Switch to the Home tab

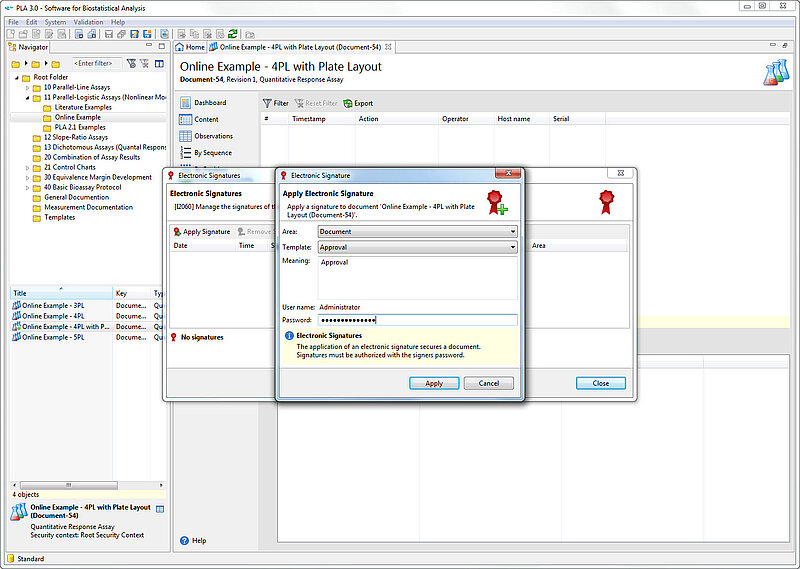pyautogui.click(x=190, y=47)
